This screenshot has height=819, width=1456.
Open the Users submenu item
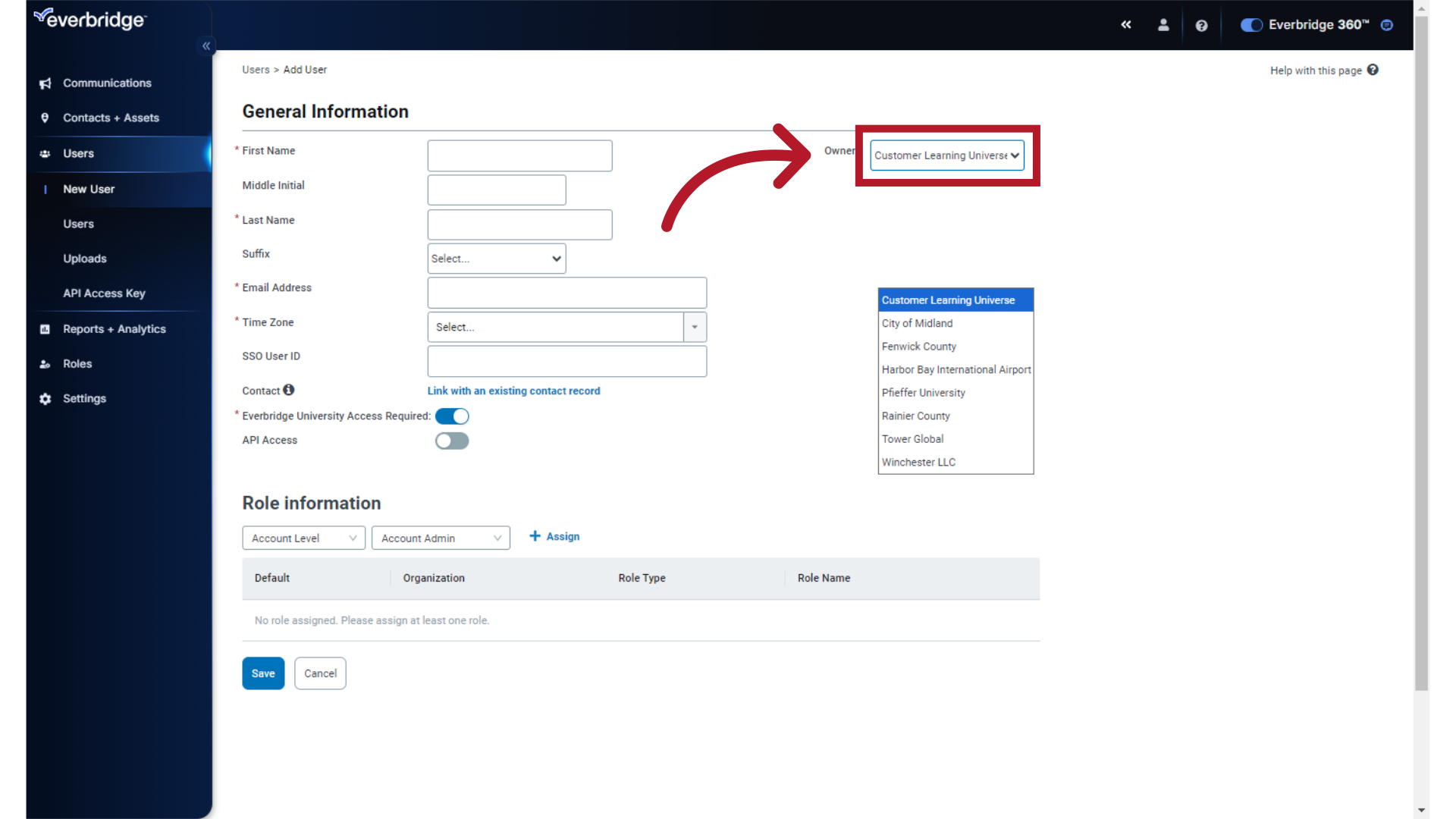[79, 223]
